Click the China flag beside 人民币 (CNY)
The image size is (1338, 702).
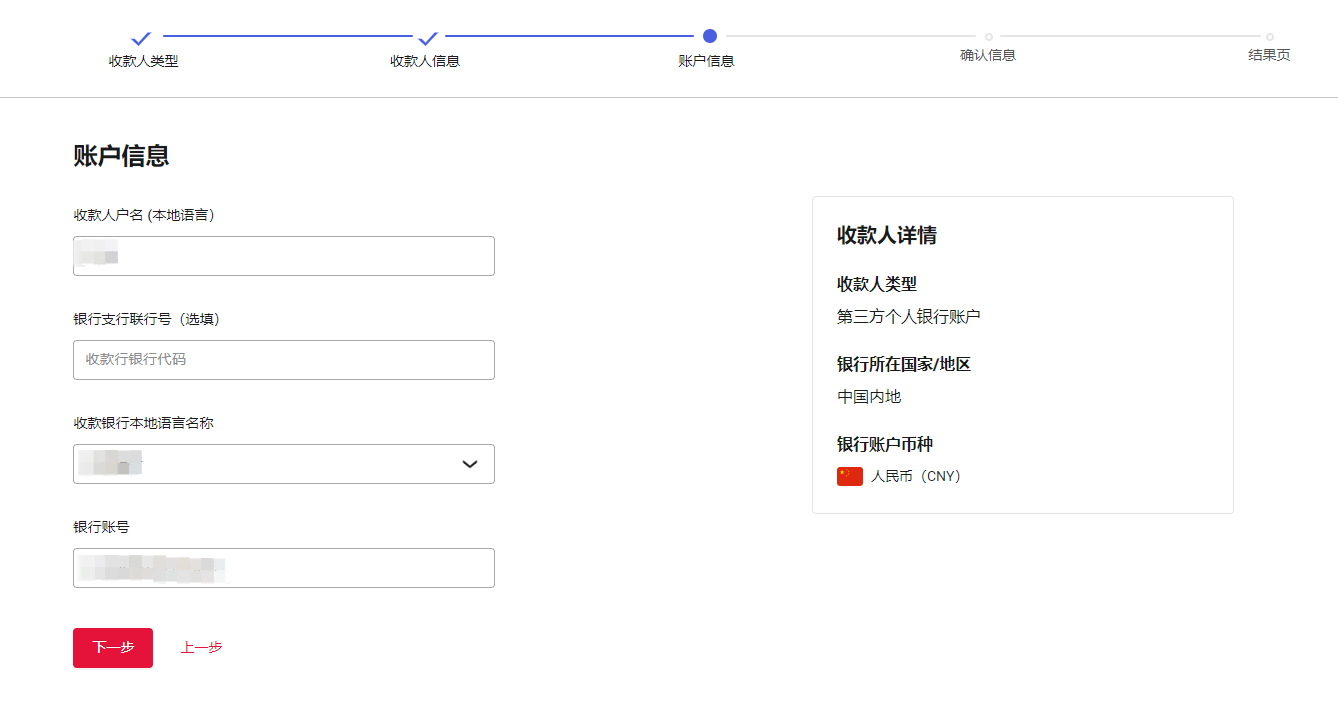coord(849,476)
